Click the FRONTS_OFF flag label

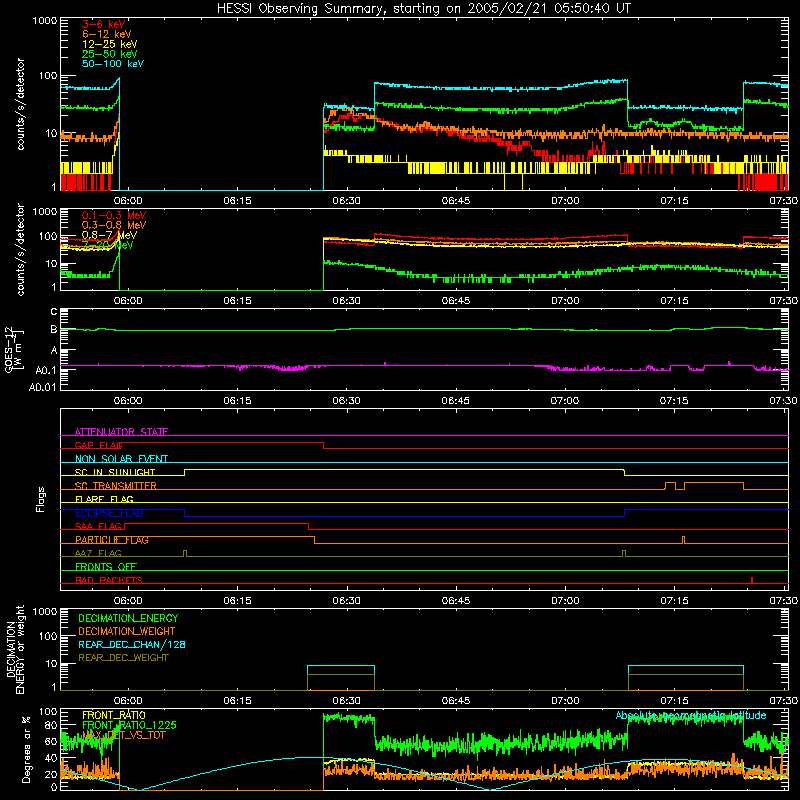tap(106, 567)
